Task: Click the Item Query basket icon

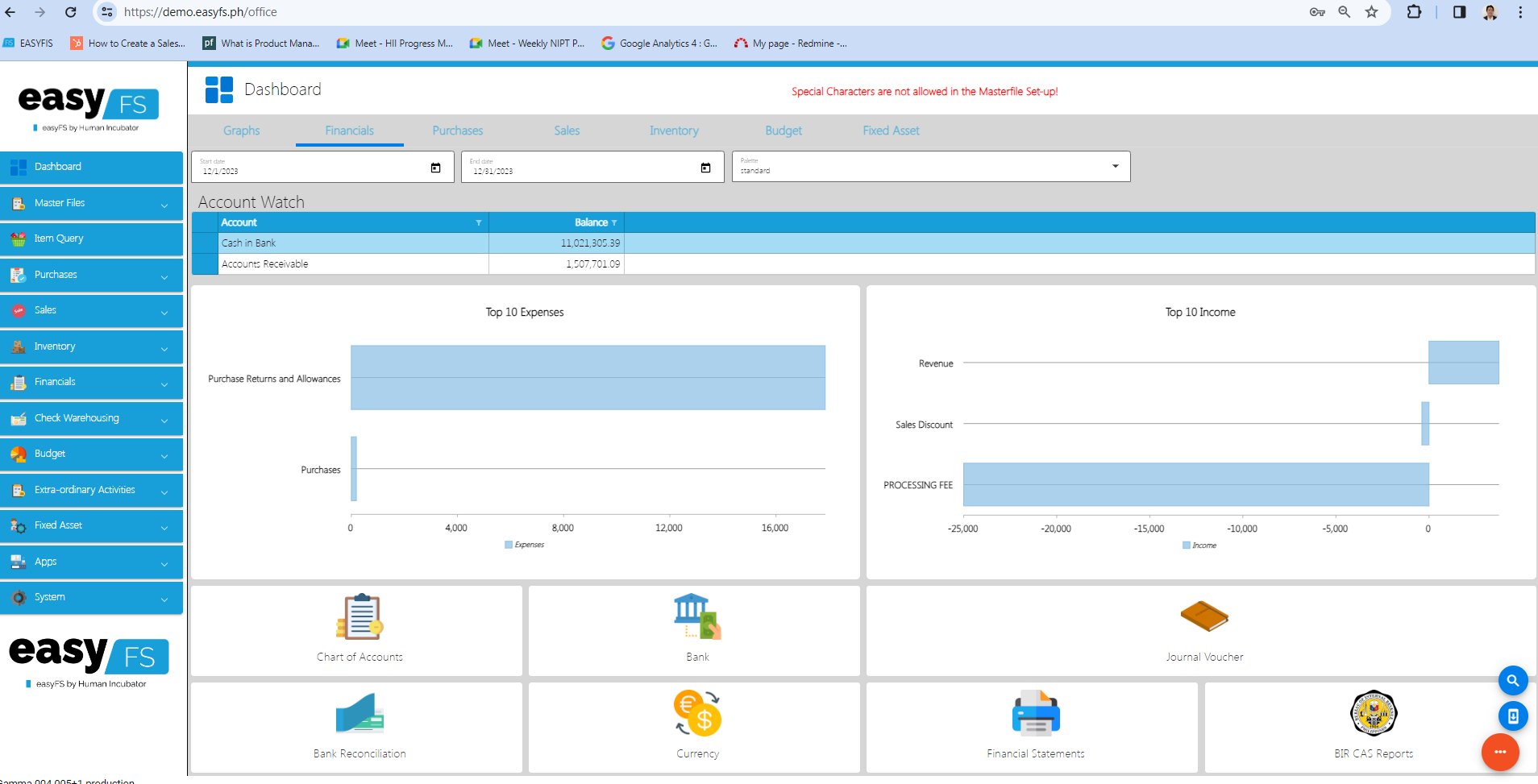Action: (19, 239)
